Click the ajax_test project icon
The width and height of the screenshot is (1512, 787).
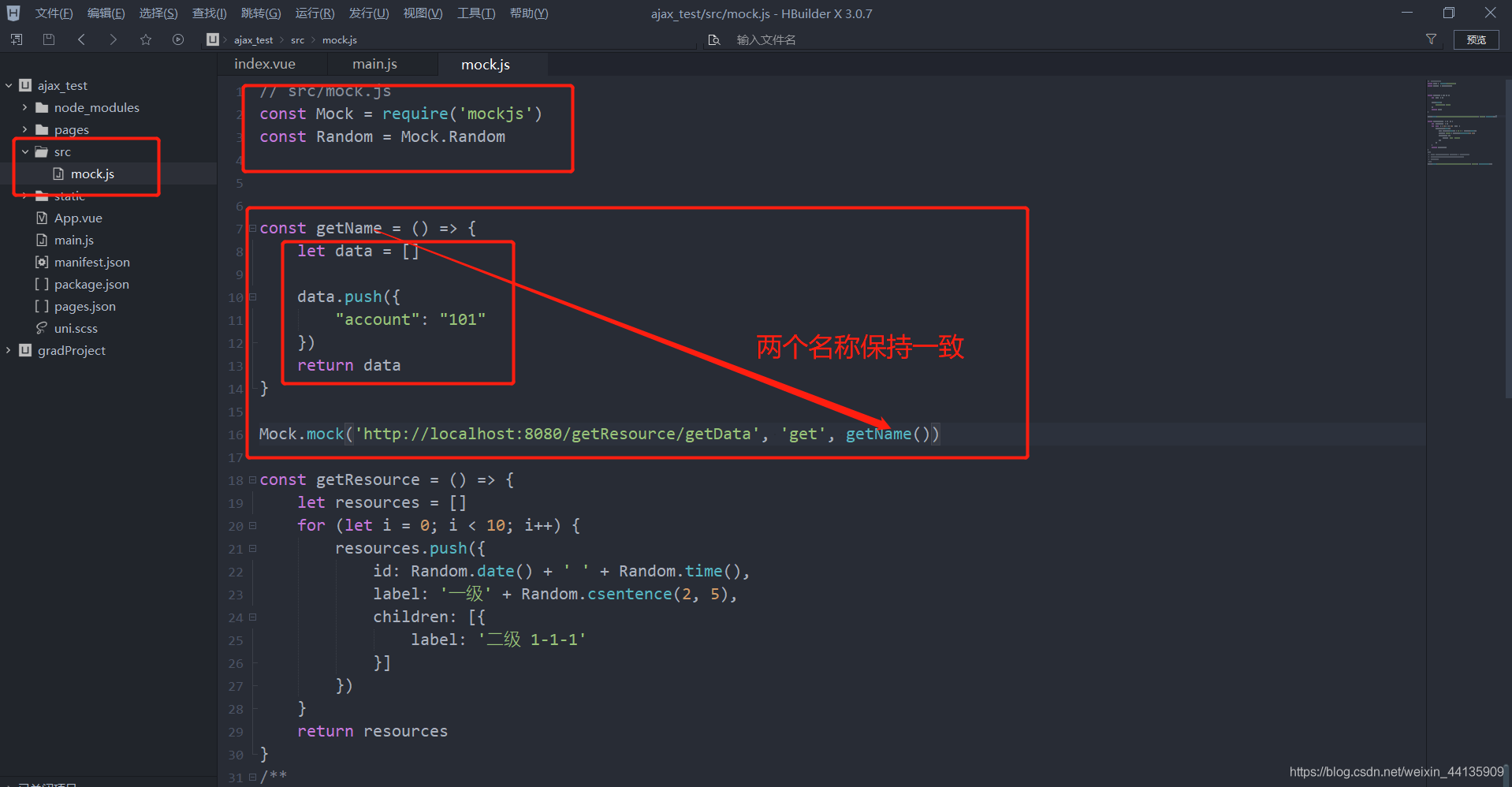tap(26, 85)
